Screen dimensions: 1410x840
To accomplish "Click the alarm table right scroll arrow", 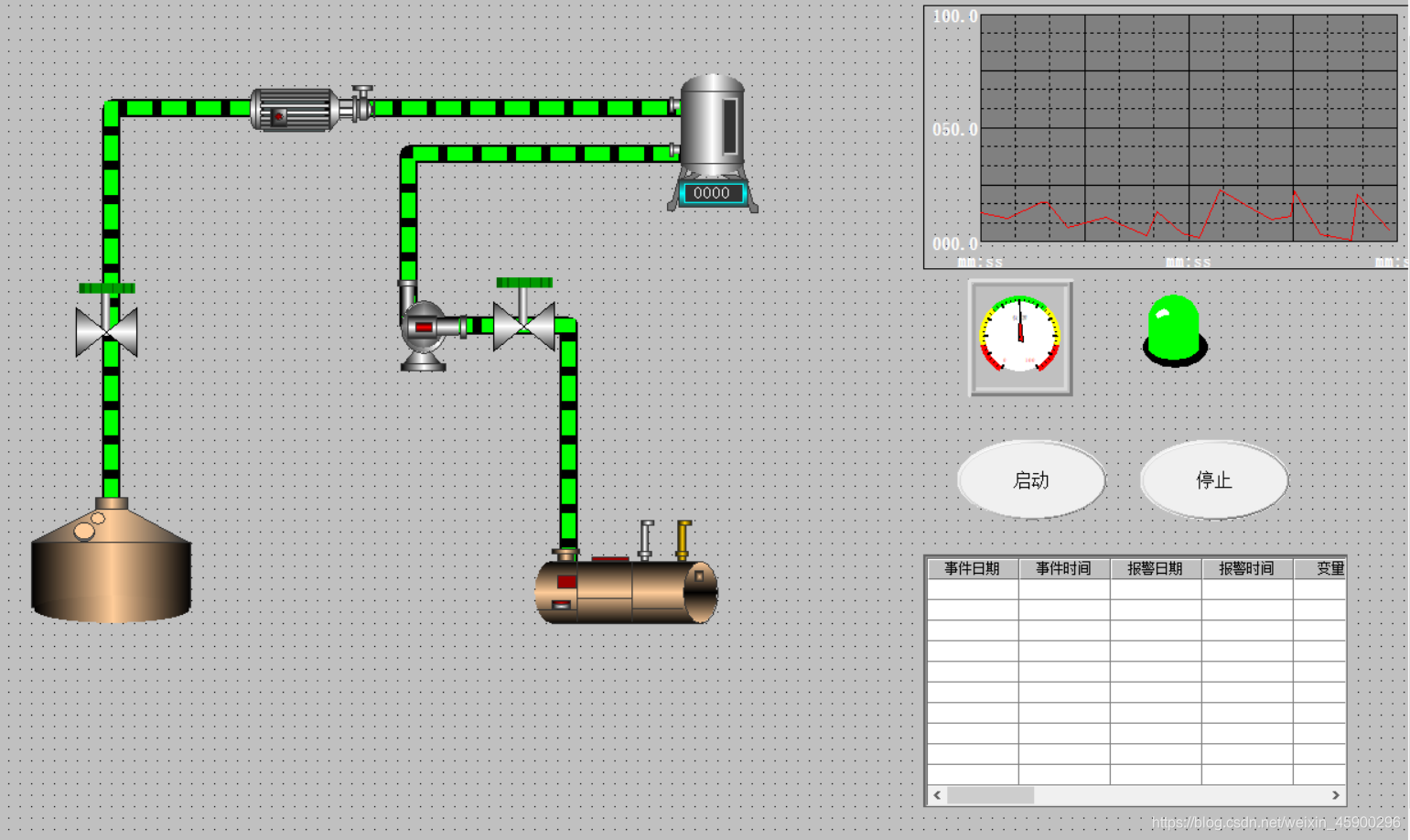I will coord(1336,795).
